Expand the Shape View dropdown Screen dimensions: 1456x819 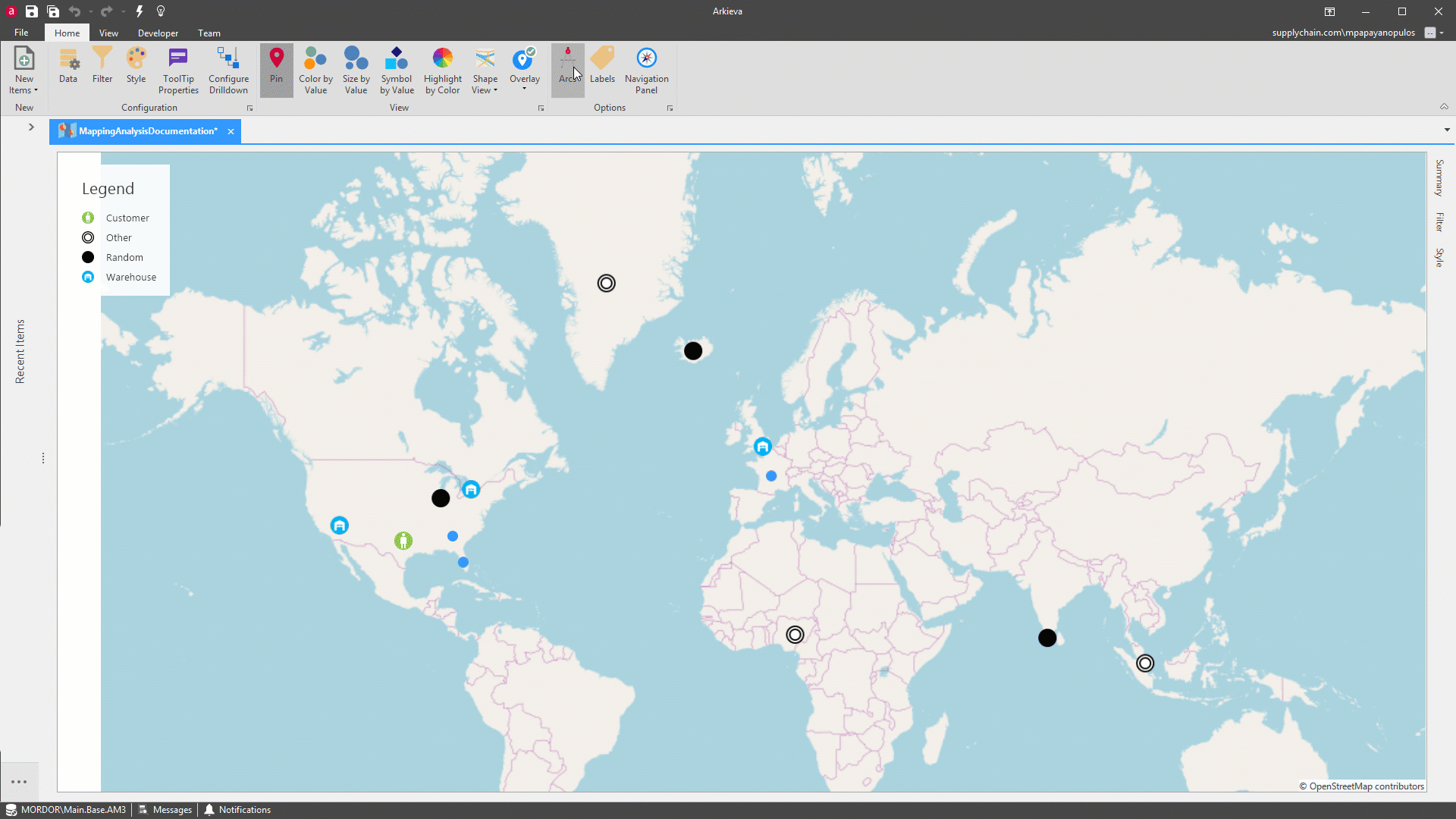coord(485,71)
